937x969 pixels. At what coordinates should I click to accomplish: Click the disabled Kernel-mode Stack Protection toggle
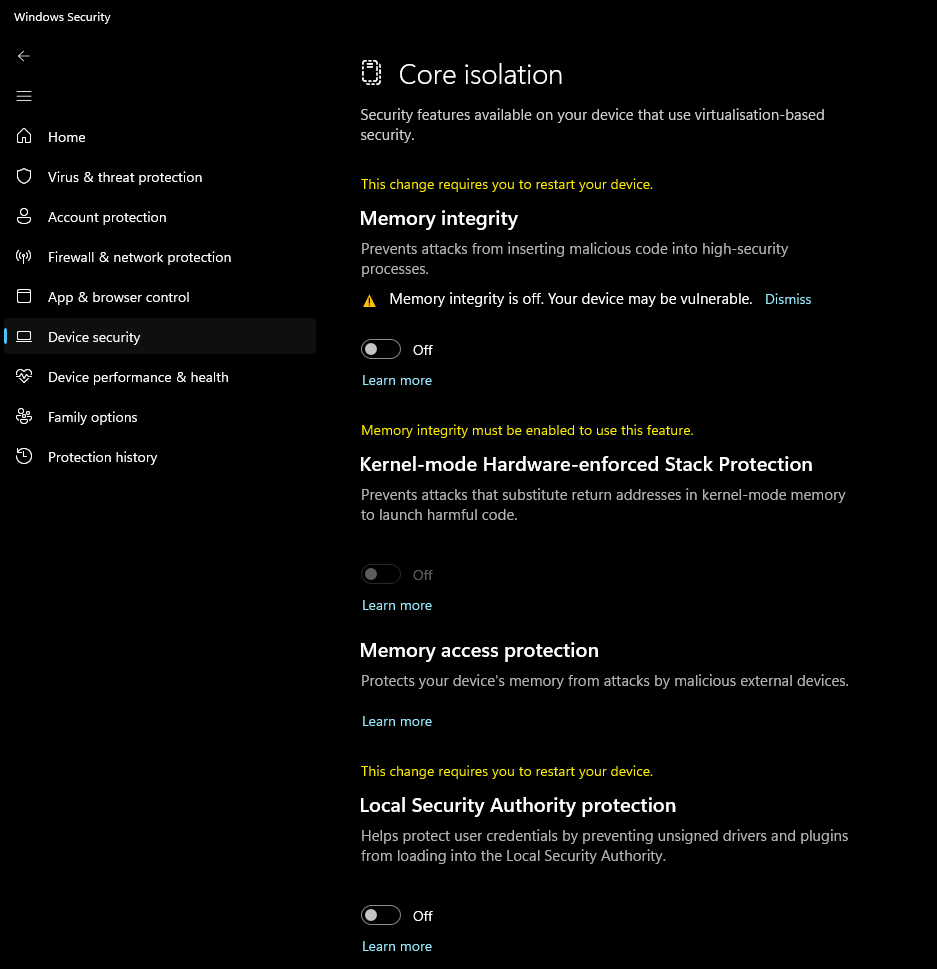coord(381,574)
